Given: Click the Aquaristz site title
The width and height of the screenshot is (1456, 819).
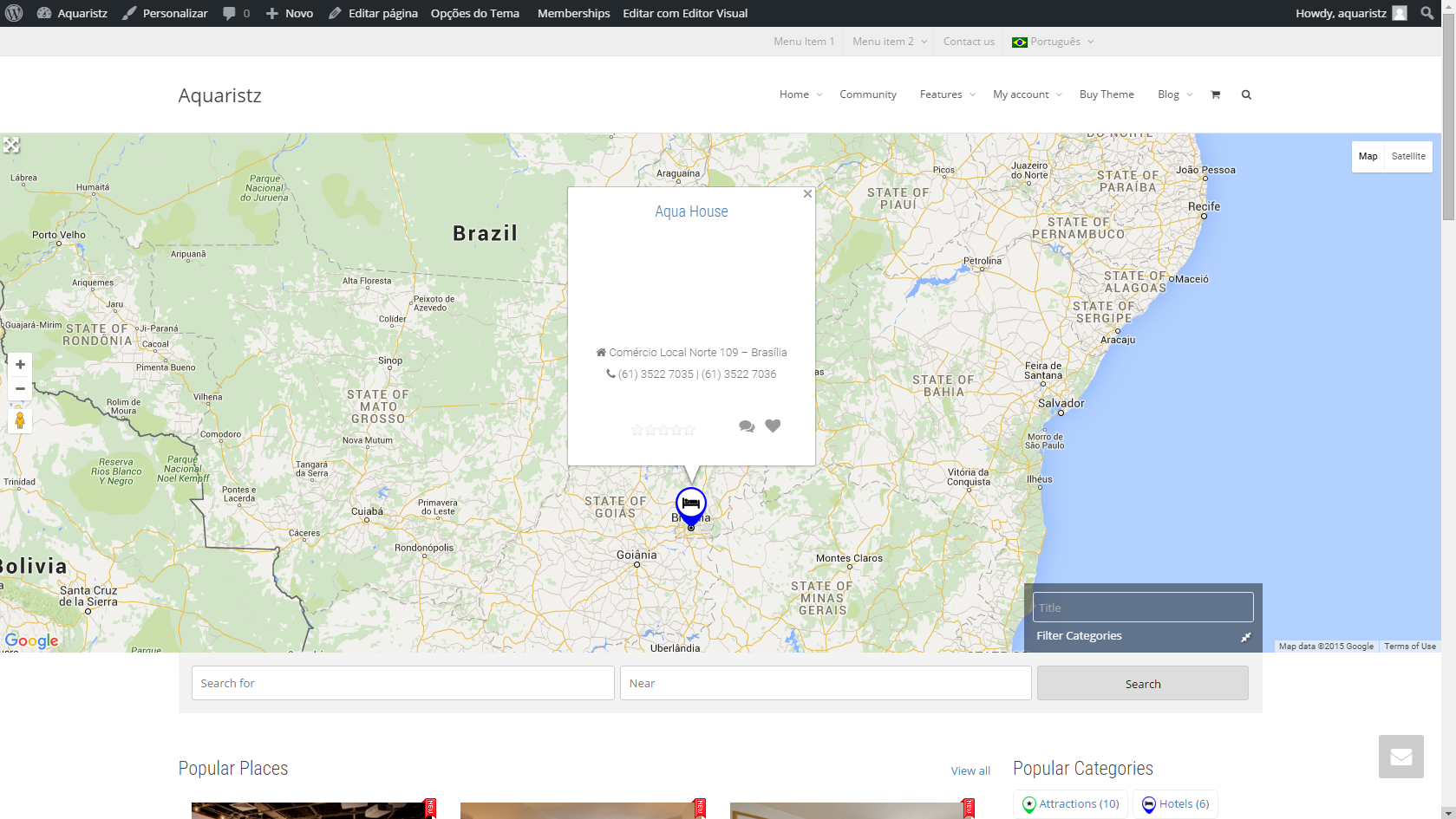Looking at the screenshot, I should coord(219,95).
